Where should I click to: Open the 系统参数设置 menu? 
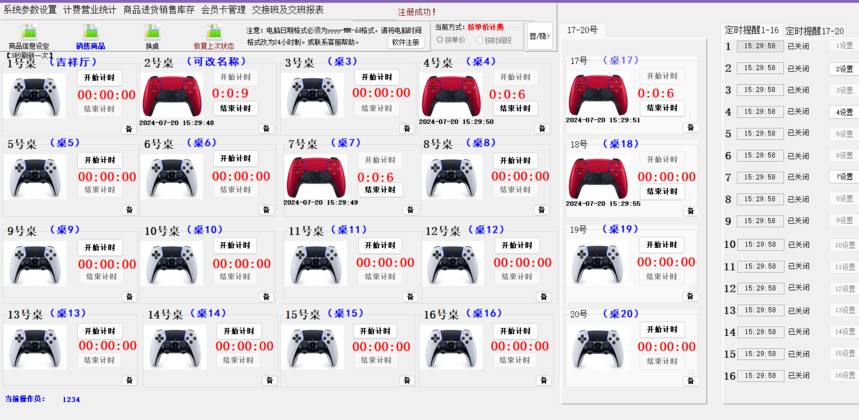30,9
